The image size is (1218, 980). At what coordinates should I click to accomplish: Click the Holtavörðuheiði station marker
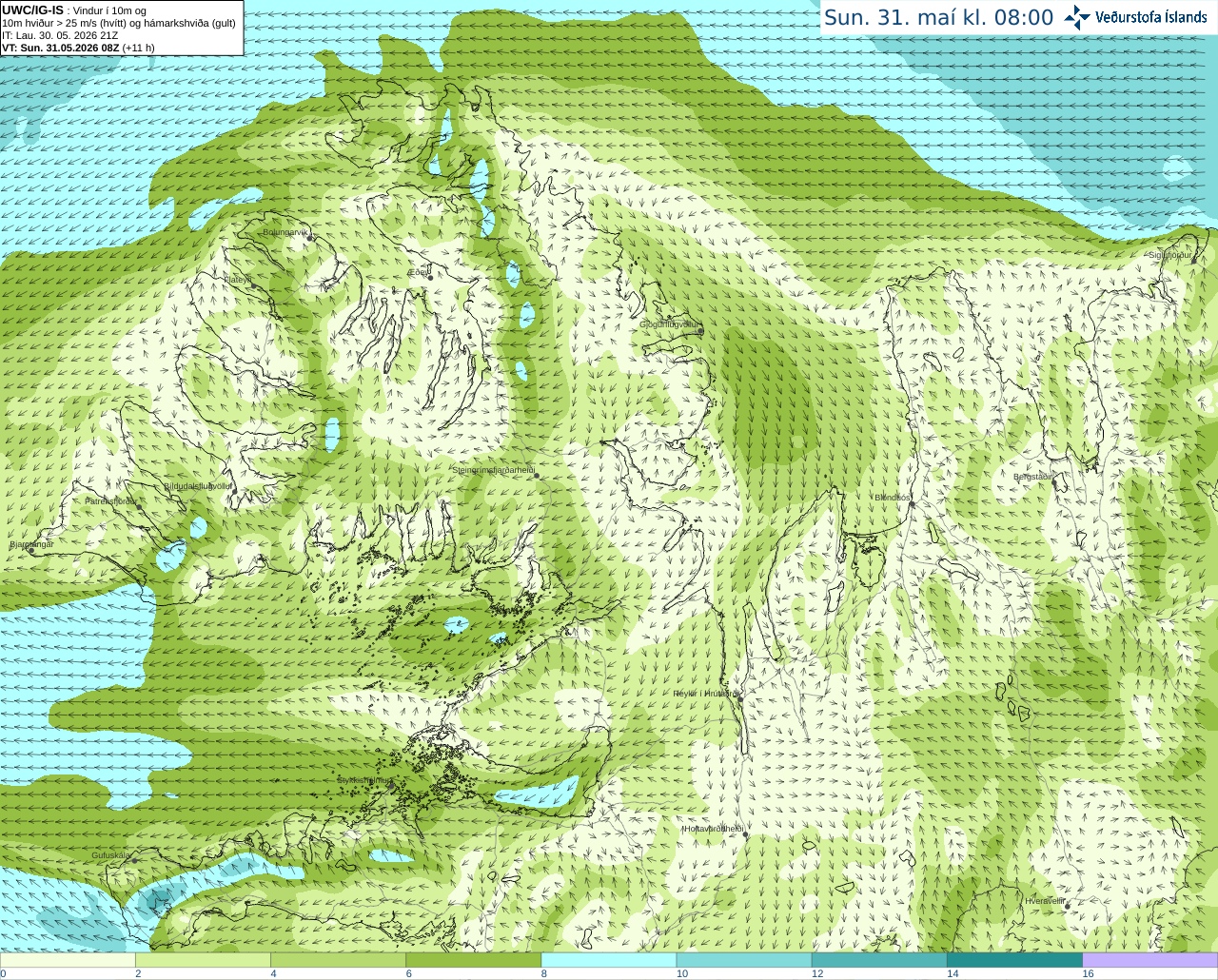(745, 834)
